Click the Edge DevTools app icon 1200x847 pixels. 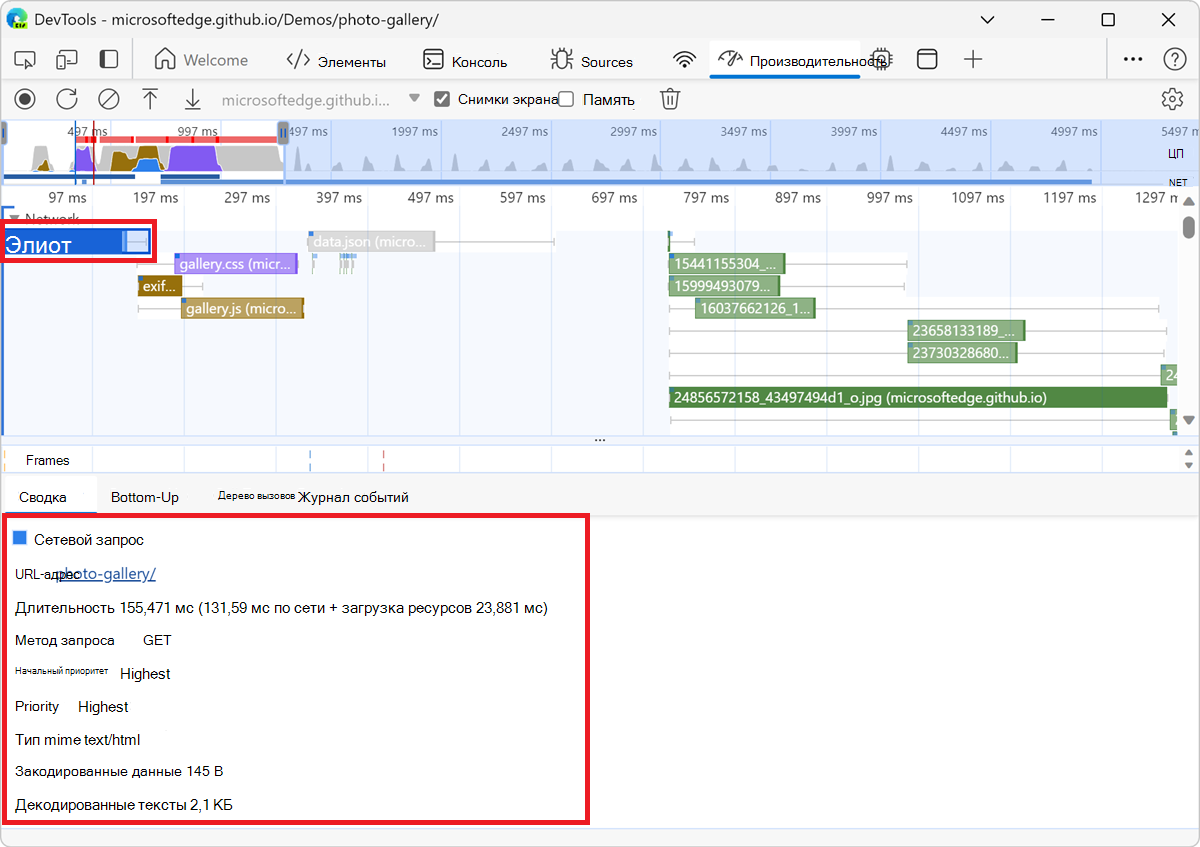[x=17, y=19]
